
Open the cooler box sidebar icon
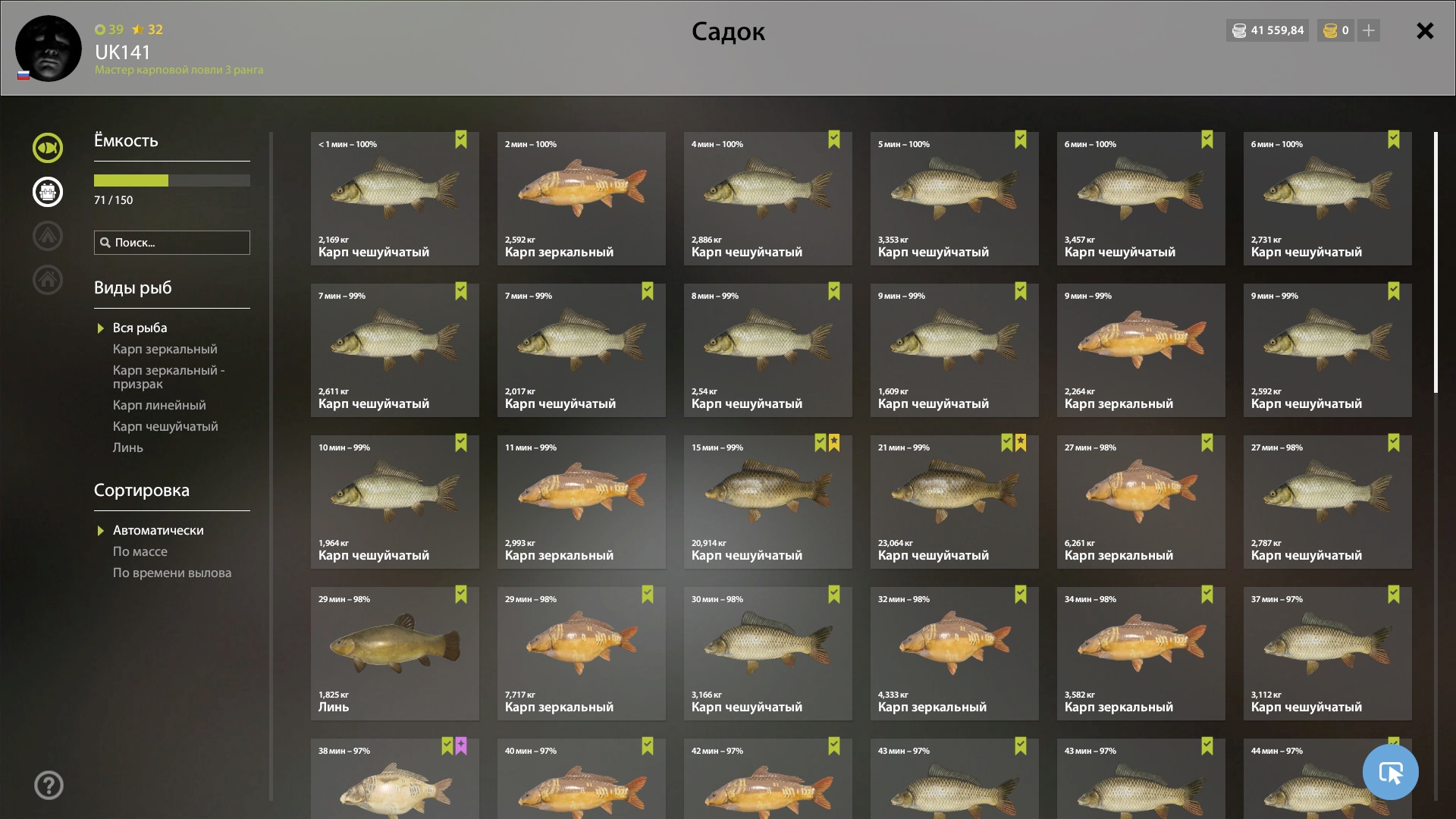(48, 192)
